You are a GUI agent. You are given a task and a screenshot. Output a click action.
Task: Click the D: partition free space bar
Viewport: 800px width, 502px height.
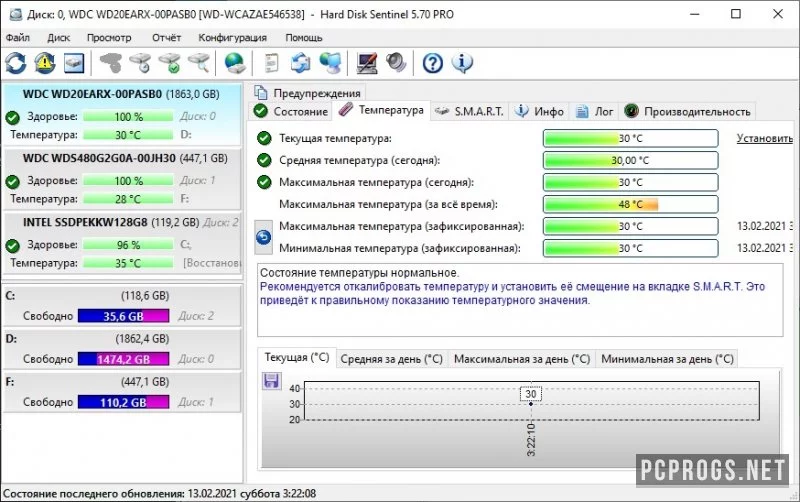[x=123, y=359]
